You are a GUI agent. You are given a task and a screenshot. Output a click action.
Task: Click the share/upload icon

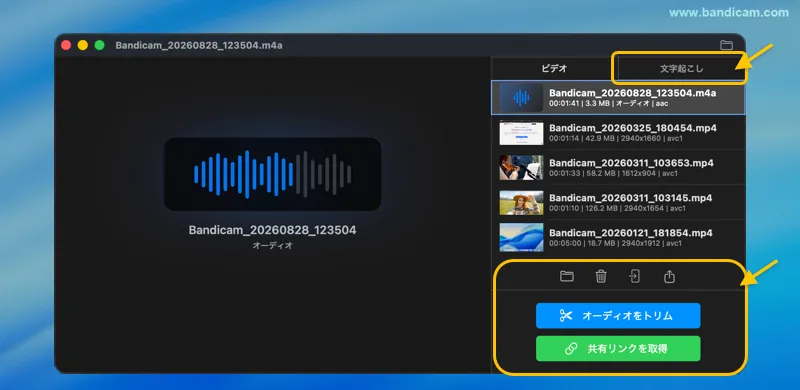[x=669, y=276]
